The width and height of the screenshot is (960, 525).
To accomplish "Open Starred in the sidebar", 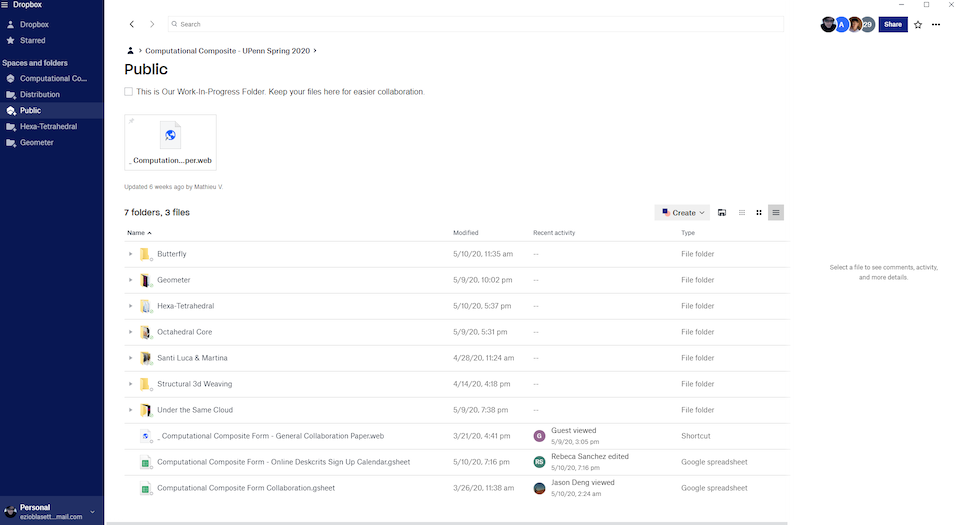I will coord(32,40).
